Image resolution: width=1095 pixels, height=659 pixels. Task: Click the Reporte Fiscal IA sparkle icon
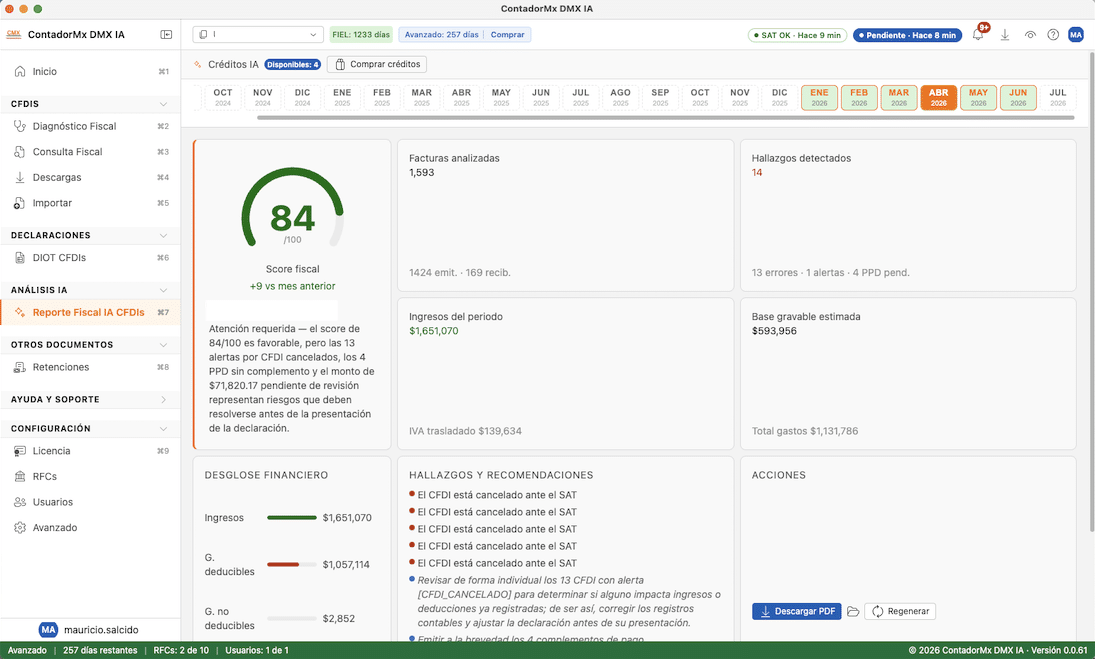[x=20, y=312]
